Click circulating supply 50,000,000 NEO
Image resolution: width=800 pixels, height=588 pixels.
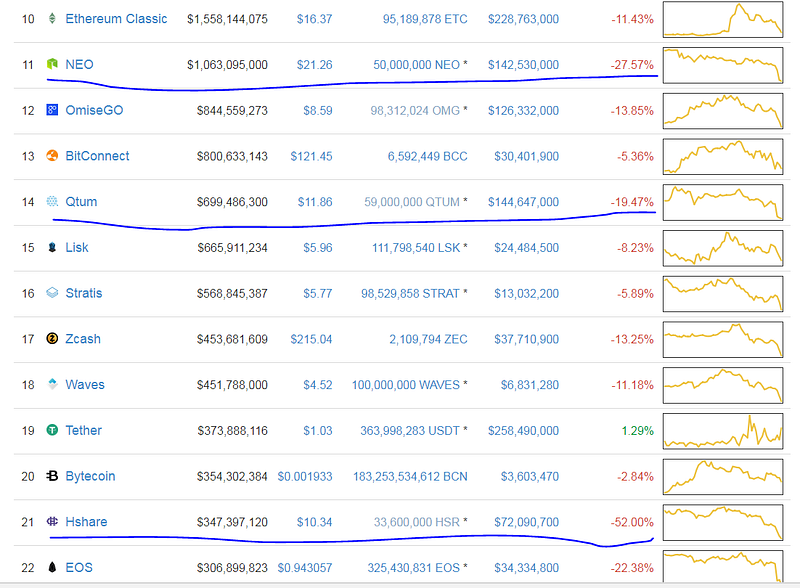pyautogui.click(x=416, y=65)
